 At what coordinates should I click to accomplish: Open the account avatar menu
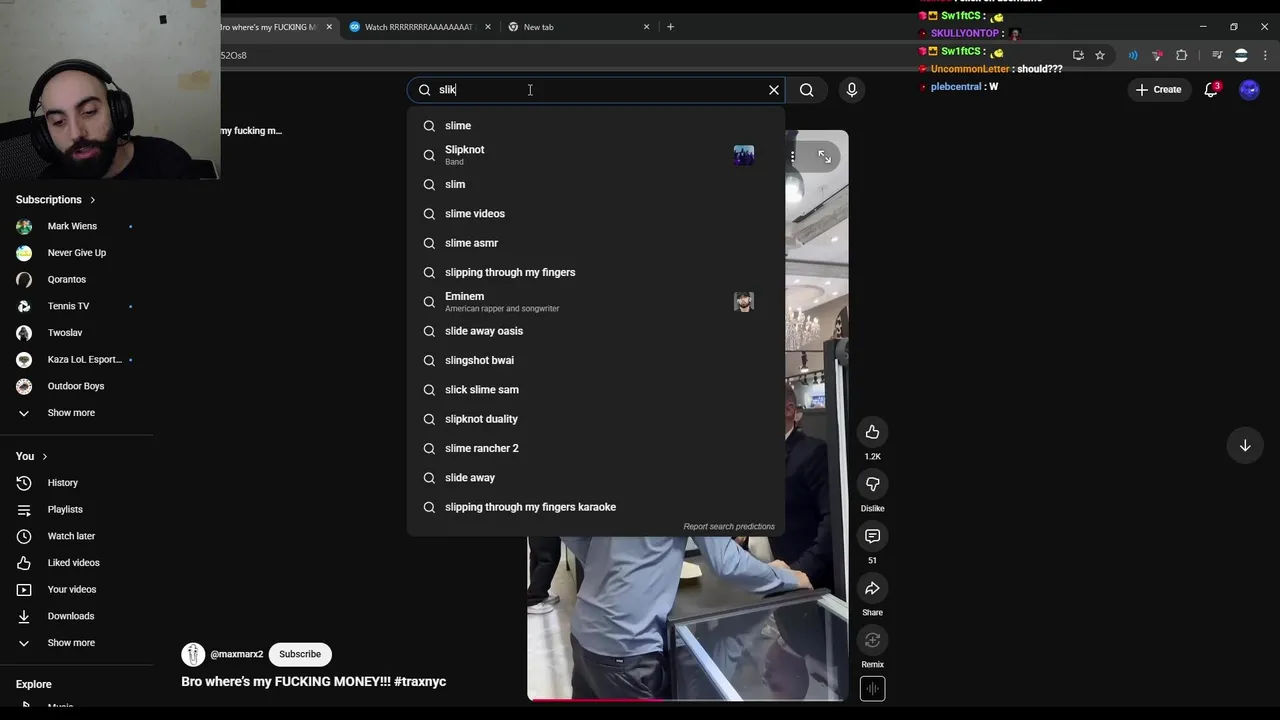(1249, 89)
